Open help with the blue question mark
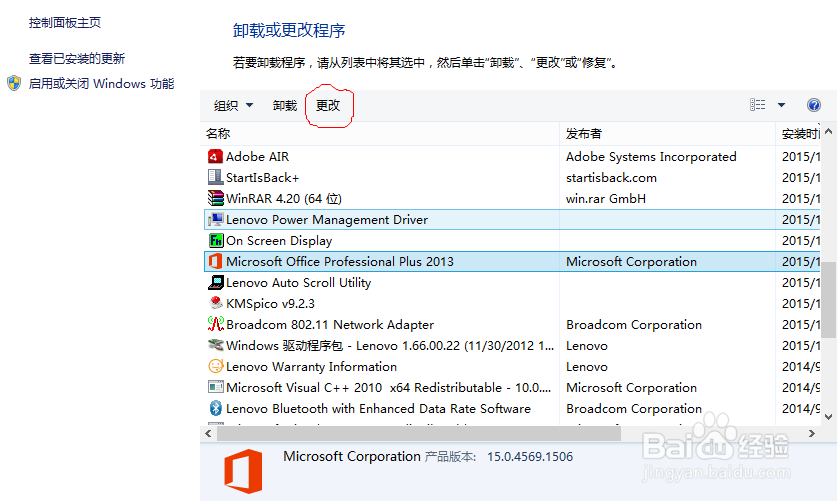 click(814, 105)
